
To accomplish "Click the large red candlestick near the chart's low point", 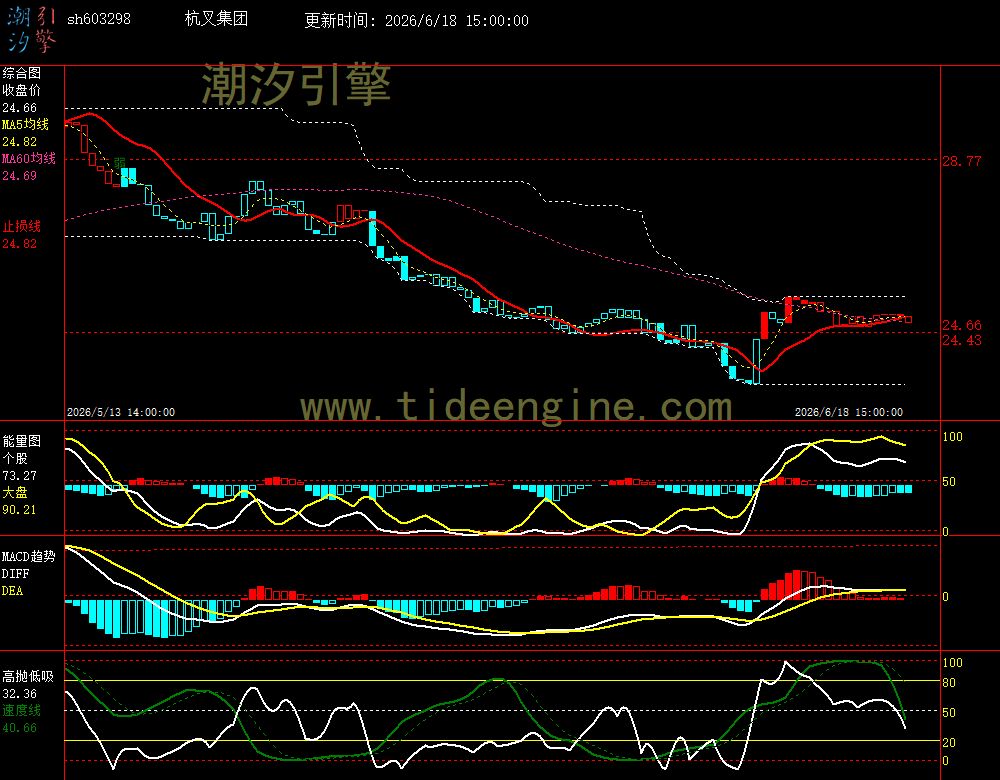I will pyautogui.click(x=764, y=325).
